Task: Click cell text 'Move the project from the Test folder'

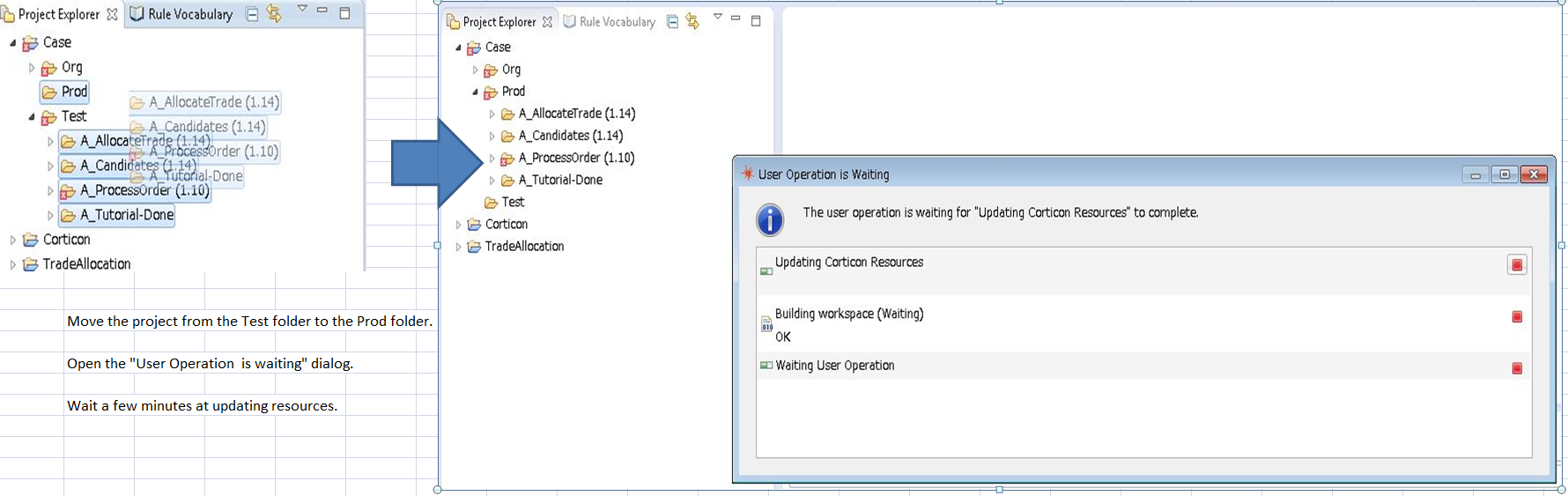Action: tap(249, 322)
